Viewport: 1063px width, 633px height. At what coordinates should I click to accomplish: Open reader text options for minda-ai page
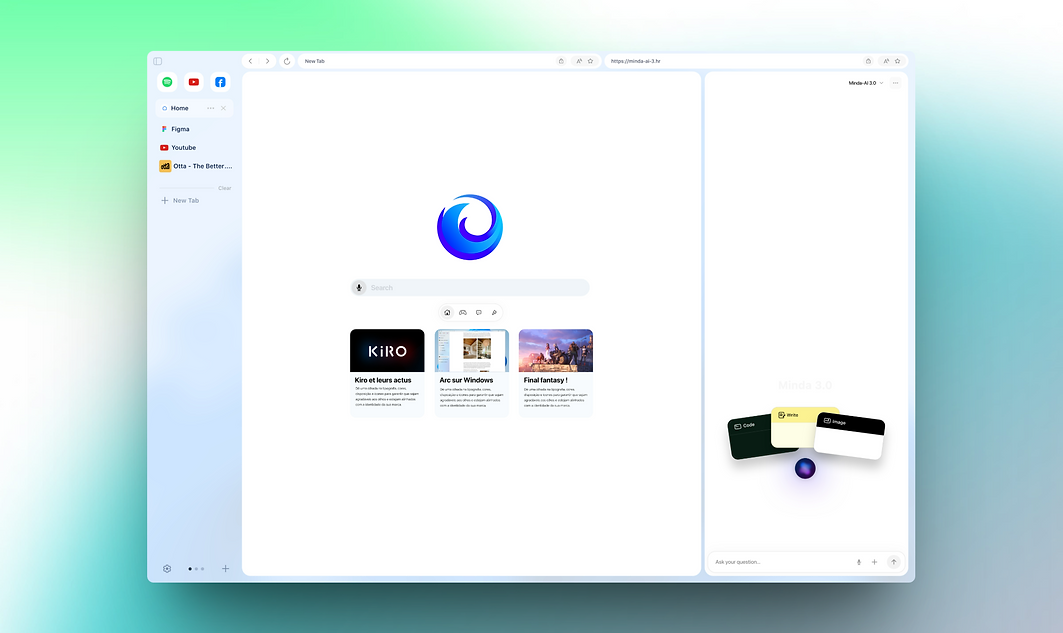[x=886, y=61]
